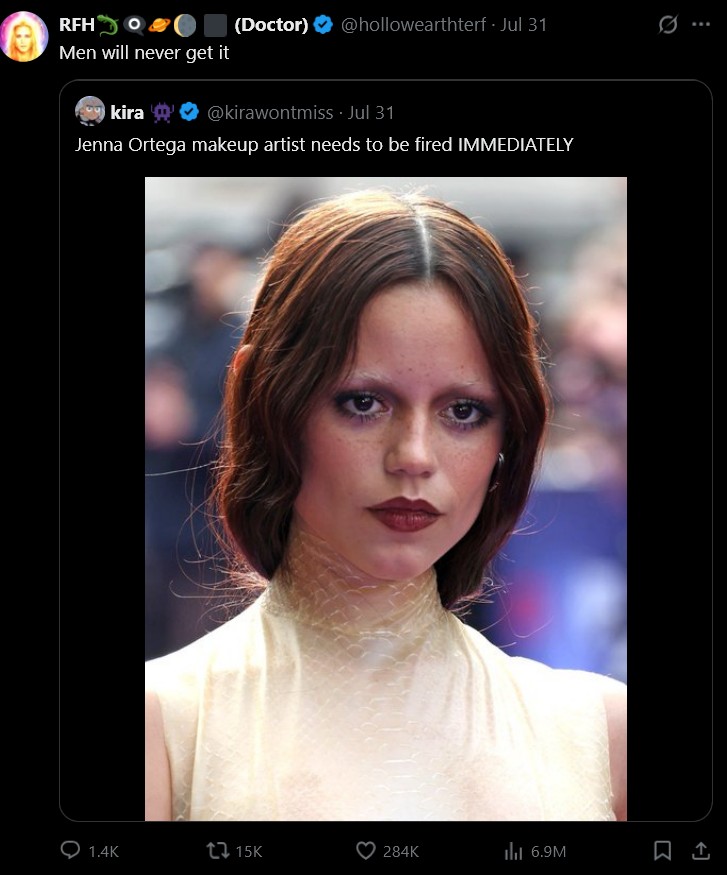Open kira display name profile
Viewport: 727px width, 875px height.
pyautogui.click(x=127, y=113)
